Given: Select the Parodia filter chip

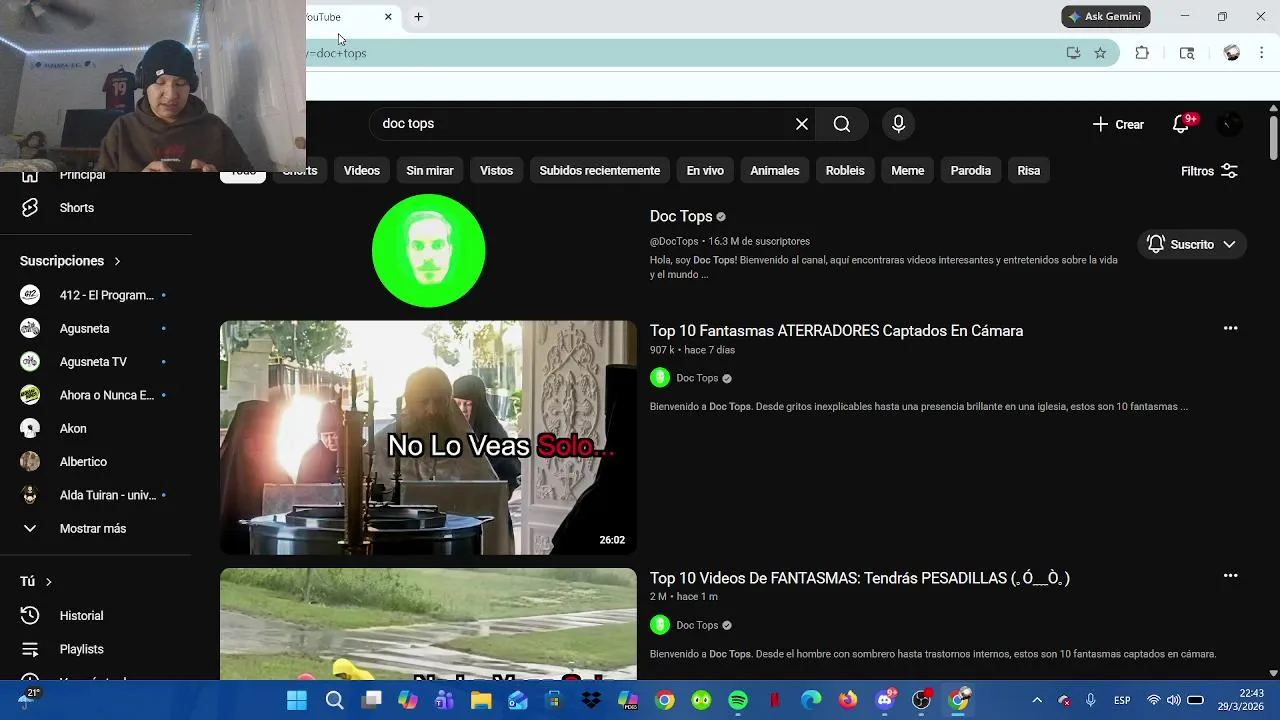Looking at the screenshot, I should tap(970, 171).
